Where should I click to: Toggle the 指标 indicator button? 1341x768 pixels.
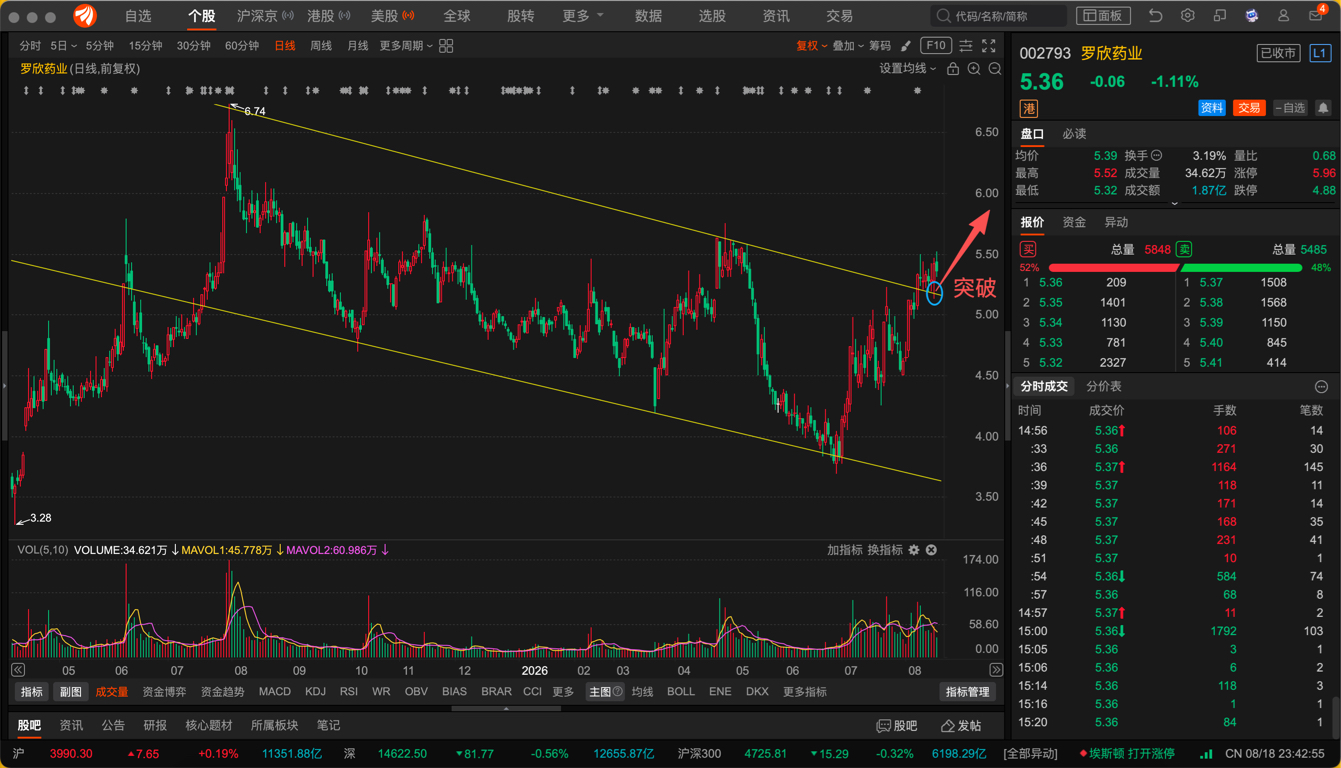[x=32, y=692]
